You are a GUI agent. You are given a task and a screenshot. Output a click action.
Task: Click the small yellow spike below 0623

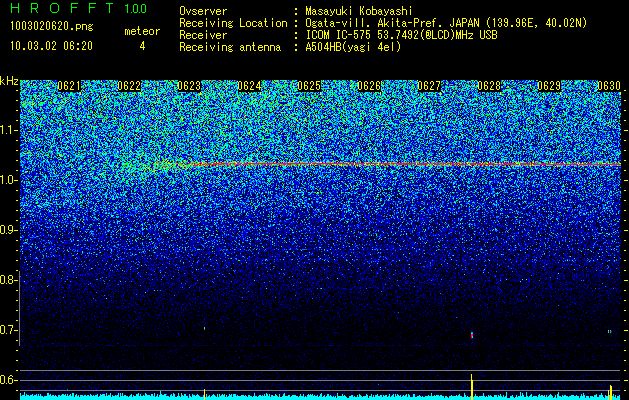205,394
